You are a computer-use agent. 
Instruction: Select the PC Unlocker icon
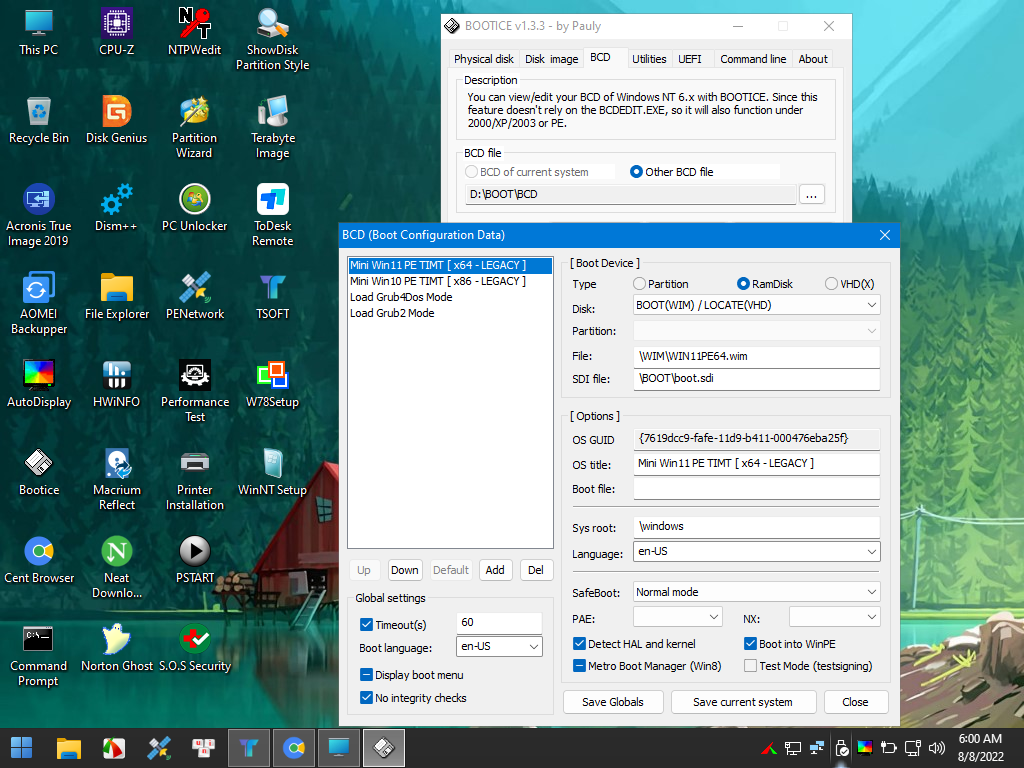(195, 208)
